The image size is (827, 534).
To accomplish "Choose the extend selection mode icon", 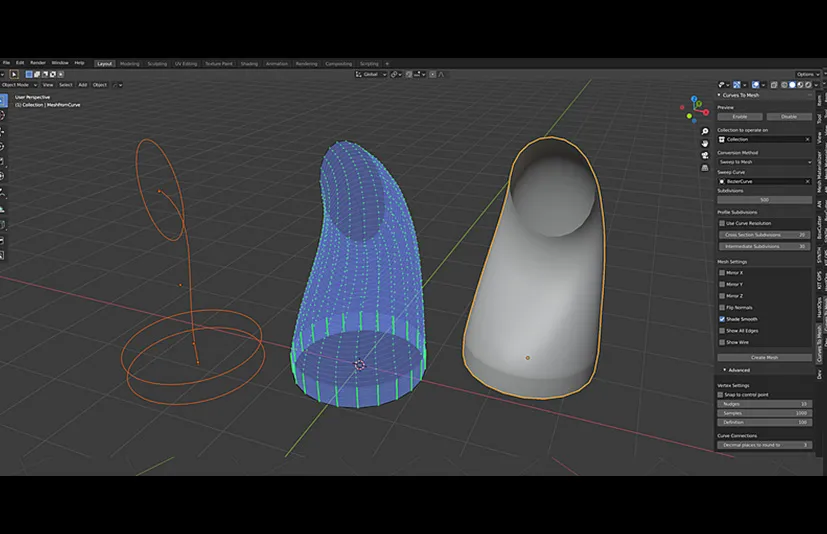I will coord(37,74).
